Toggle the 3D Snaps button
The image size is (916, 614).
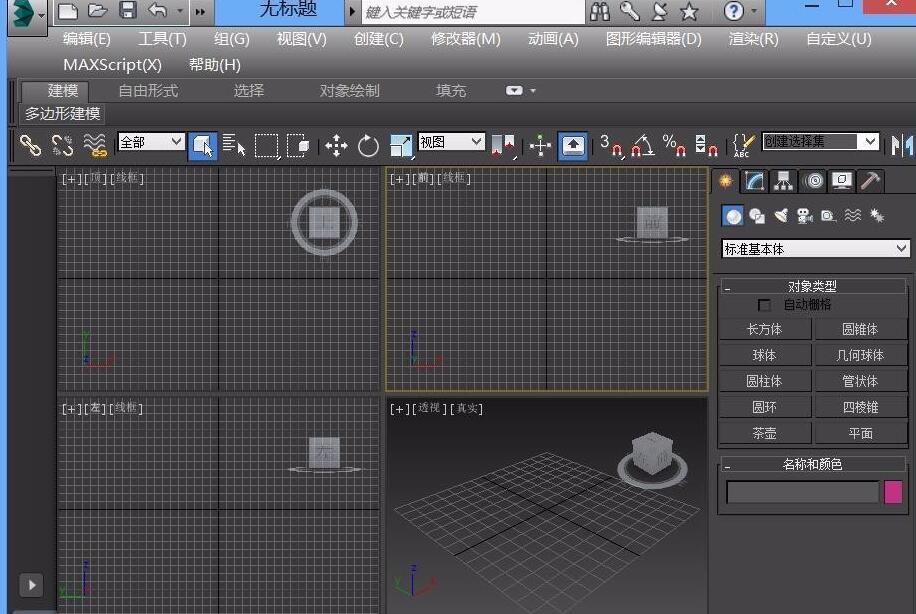[x=610, y=146]
